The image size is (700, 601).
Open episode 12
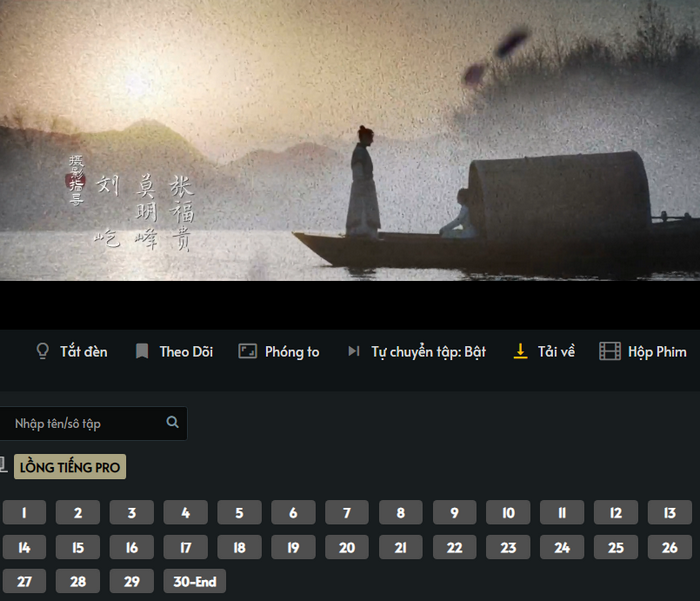(616, 513)
